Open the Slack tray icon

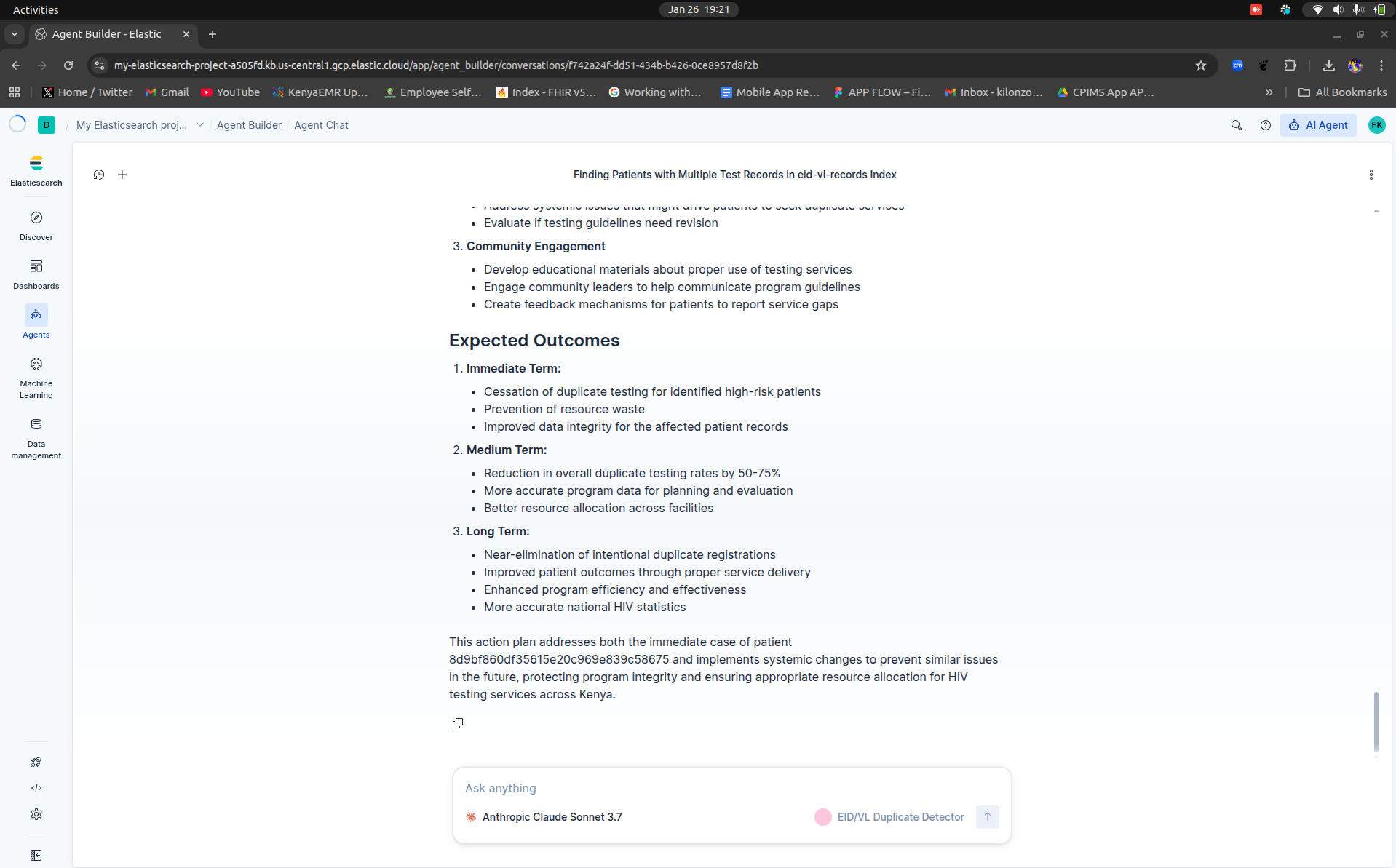1285,9
